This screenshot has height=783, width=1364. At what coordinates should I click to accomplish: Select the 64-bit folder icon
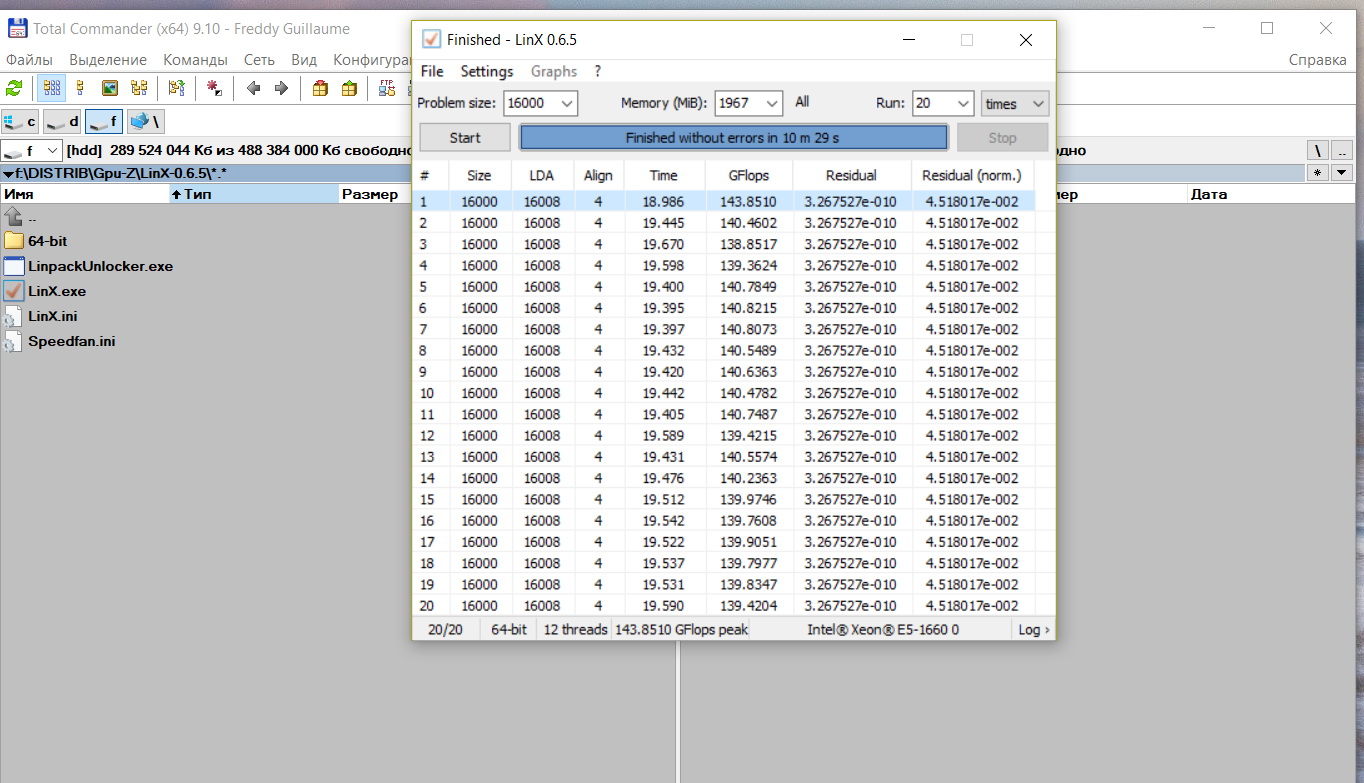tap(13, 241)
